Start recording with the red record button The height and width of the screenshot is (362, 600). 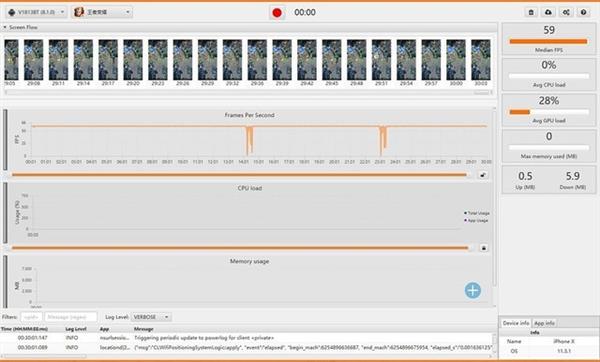(277, 13)
